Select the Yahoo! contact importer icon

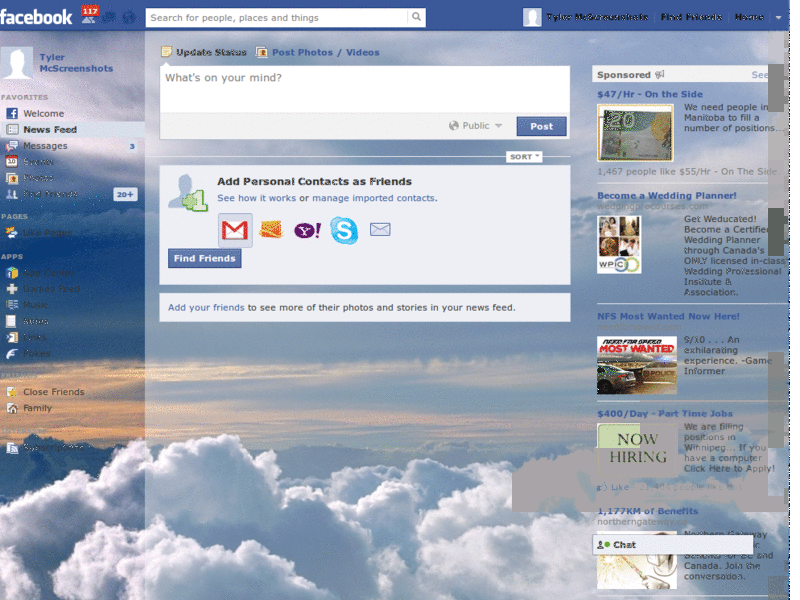click(308, 230)
